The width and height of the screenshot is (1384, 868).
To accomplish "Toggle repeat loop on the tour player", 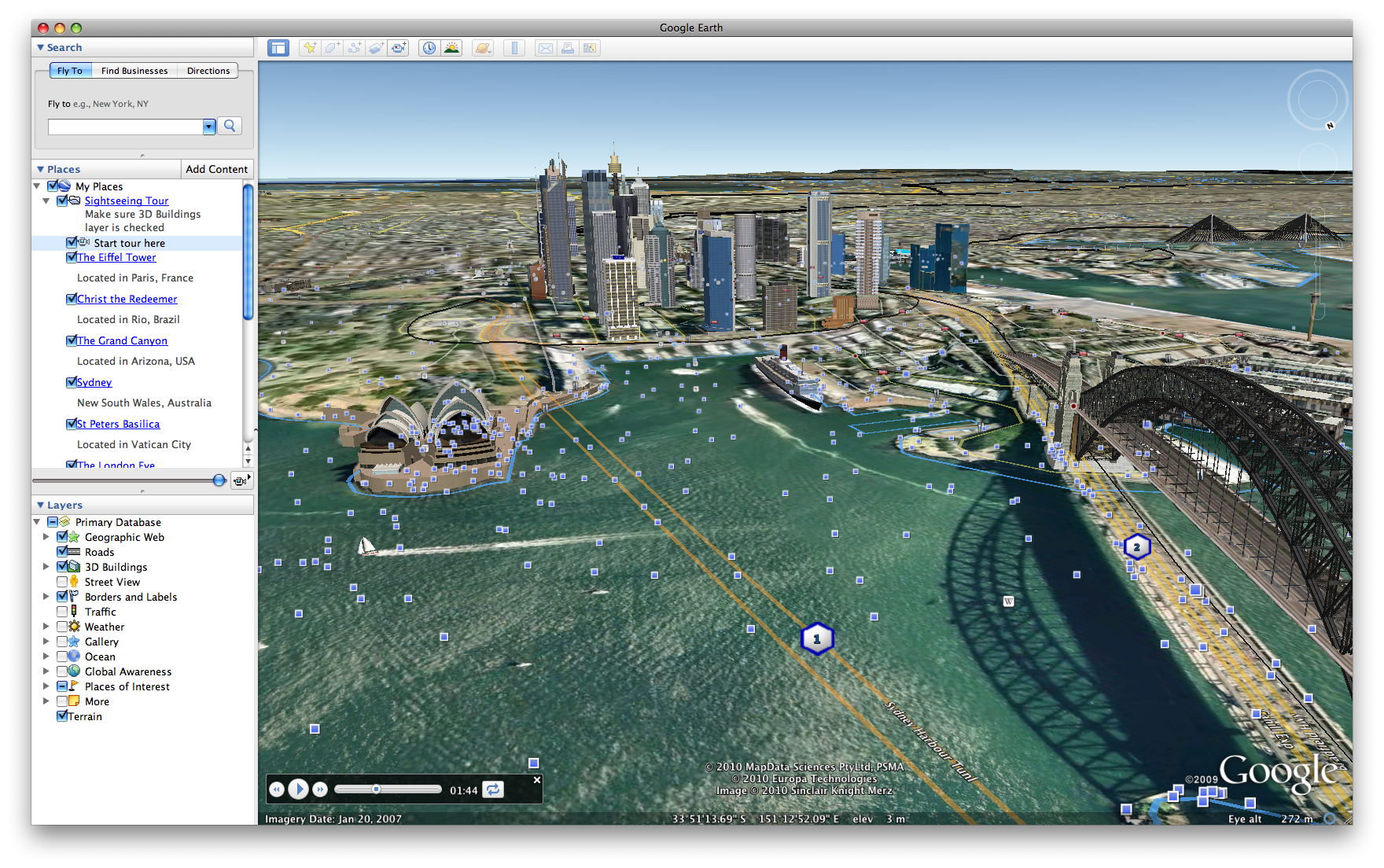I will click(x=493, y=789).
